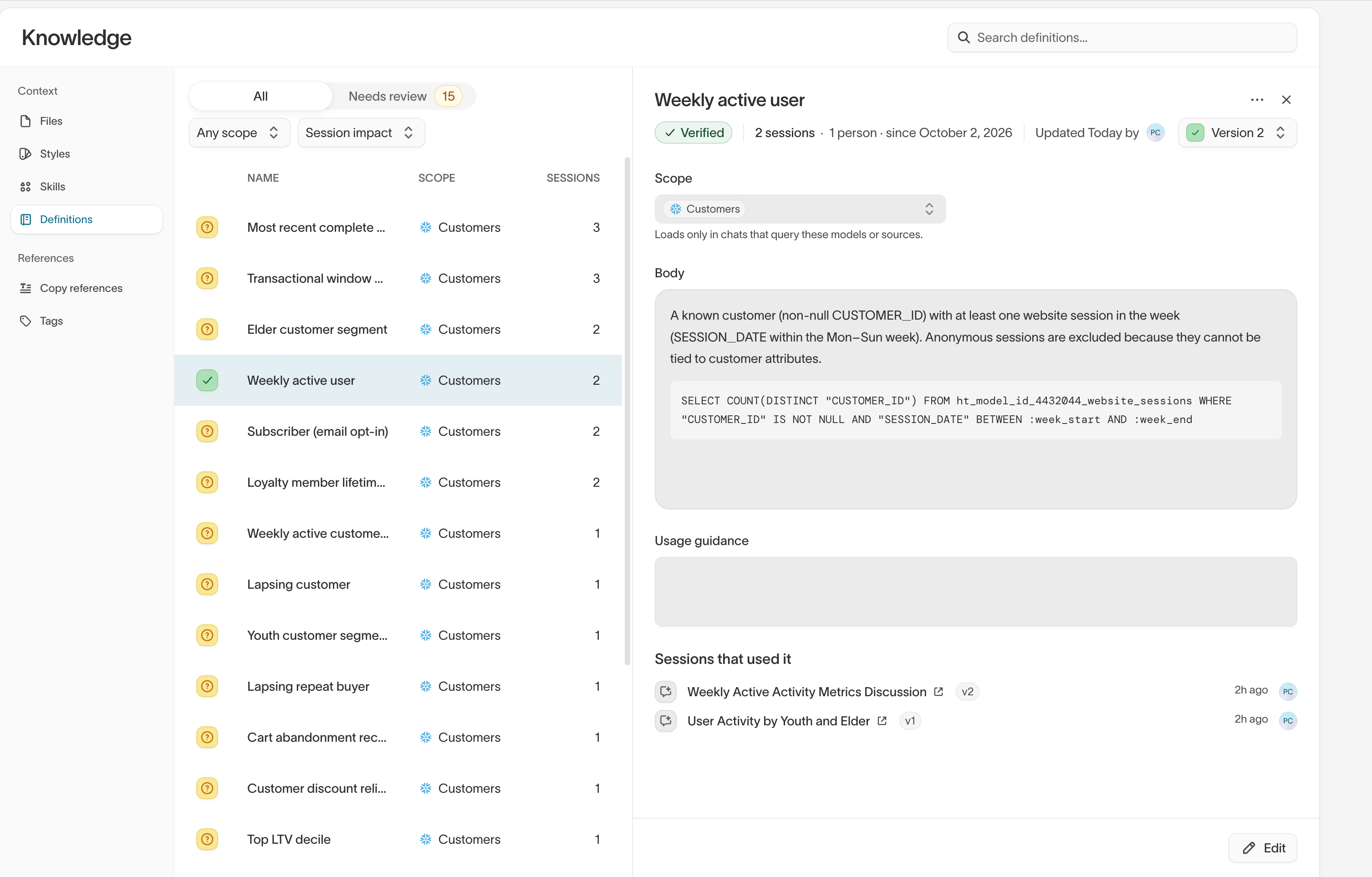Viewport: 1372px width, 877px height.
Task: Open external link for User Activity session
Action: (x=882, y=721)
